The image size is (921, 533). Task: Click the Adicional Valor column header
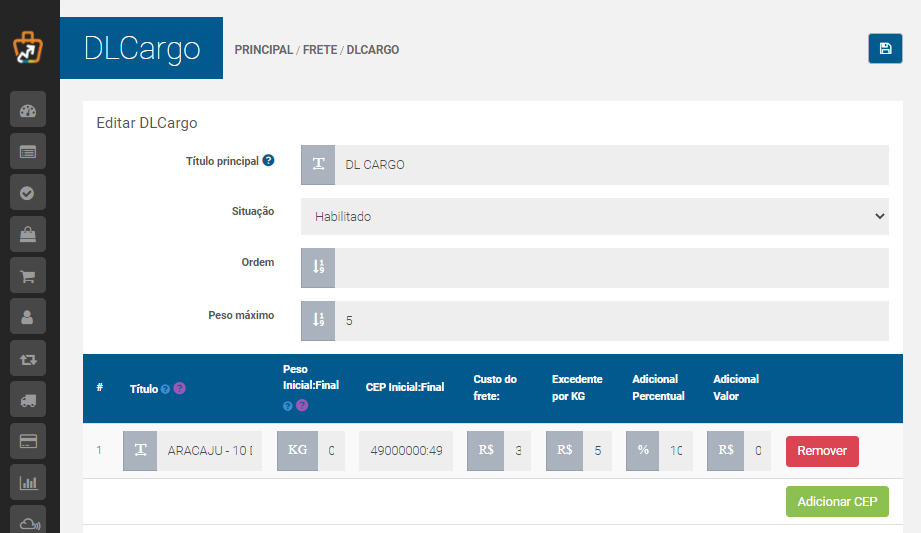pyautogui.click(x=736, y=387)
